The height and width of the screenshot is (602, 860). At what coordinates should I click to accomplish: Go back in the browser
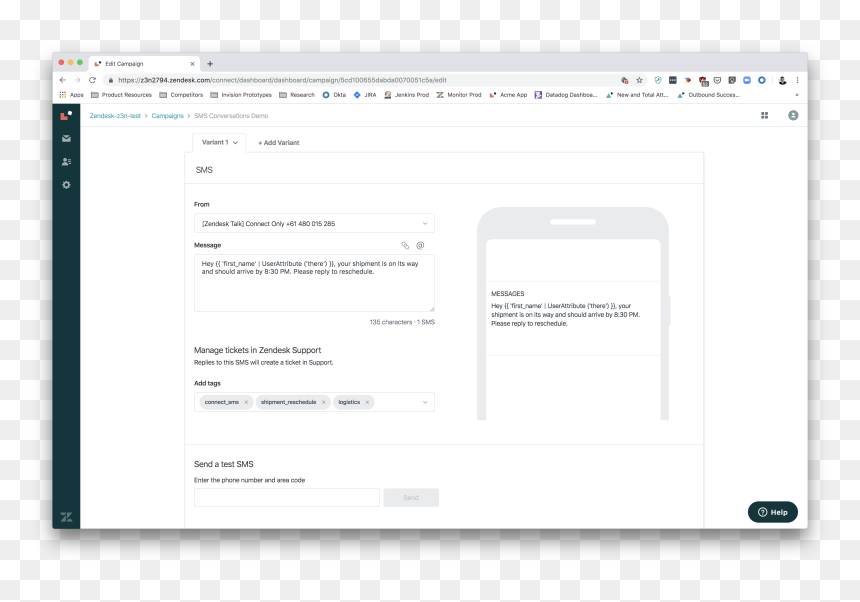(63, 80)
